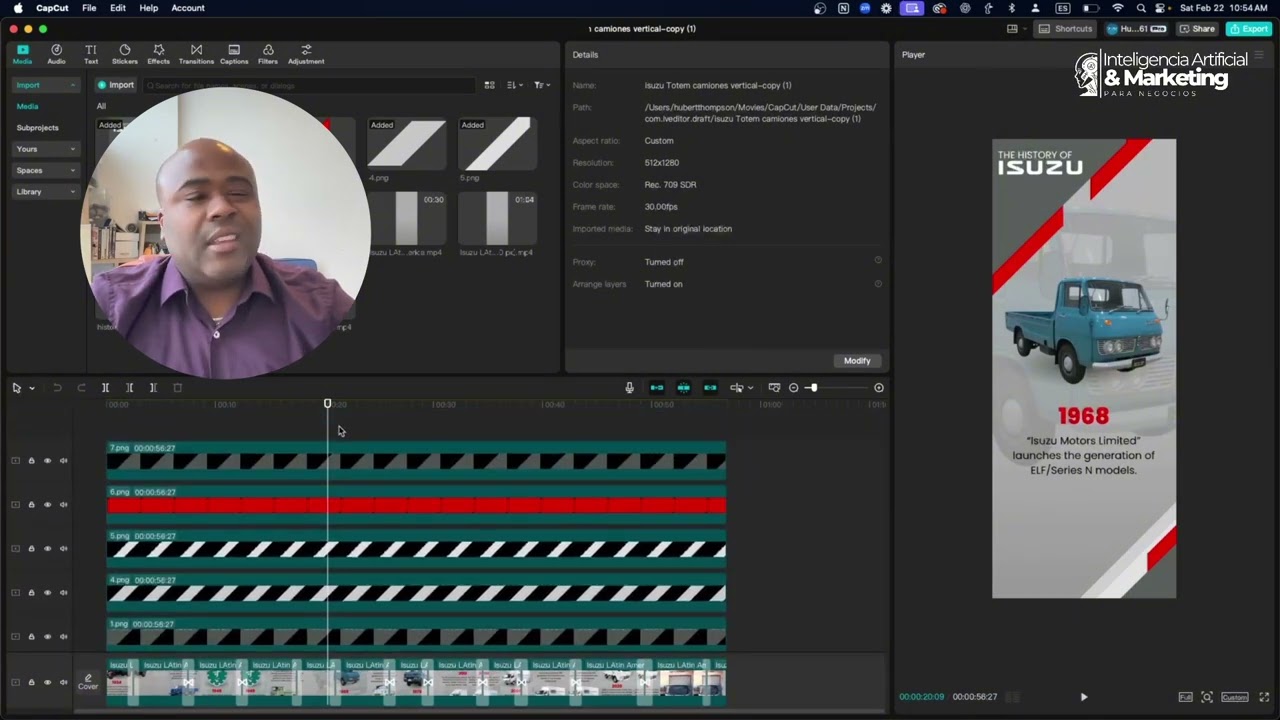This screenshot has height=720, width=1280.
Task: Open the Adjustment tab
Action: [306, 54]
